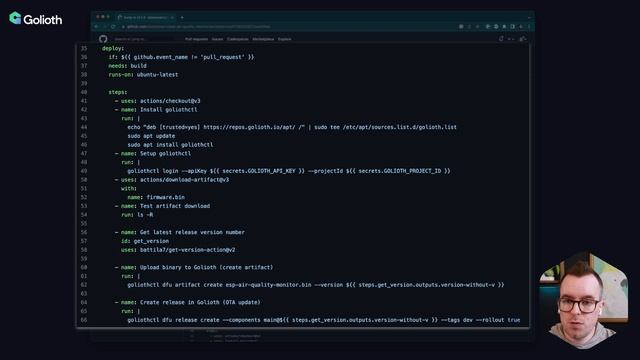
Task: Click the 'steps:' line 40
Action: [118, 92]
